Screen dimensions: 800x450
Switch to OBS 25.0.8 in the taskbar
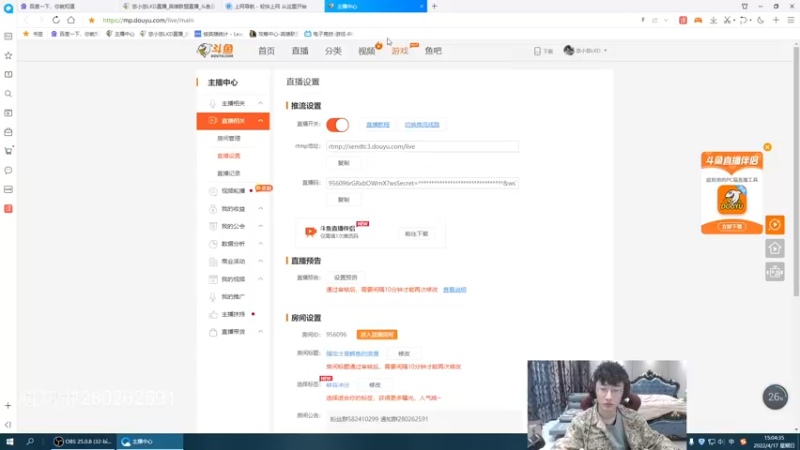tap(83, 441)
